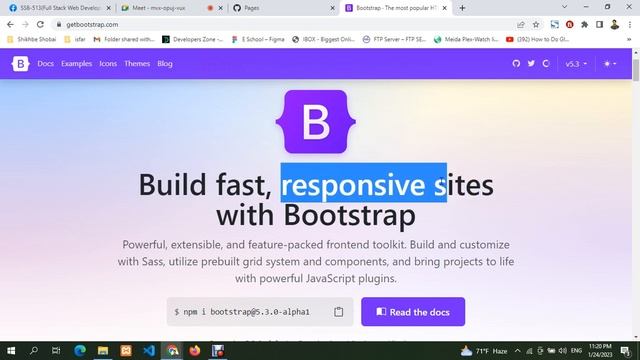
Task: Open the IBOX bookmark
Action: 323,40
